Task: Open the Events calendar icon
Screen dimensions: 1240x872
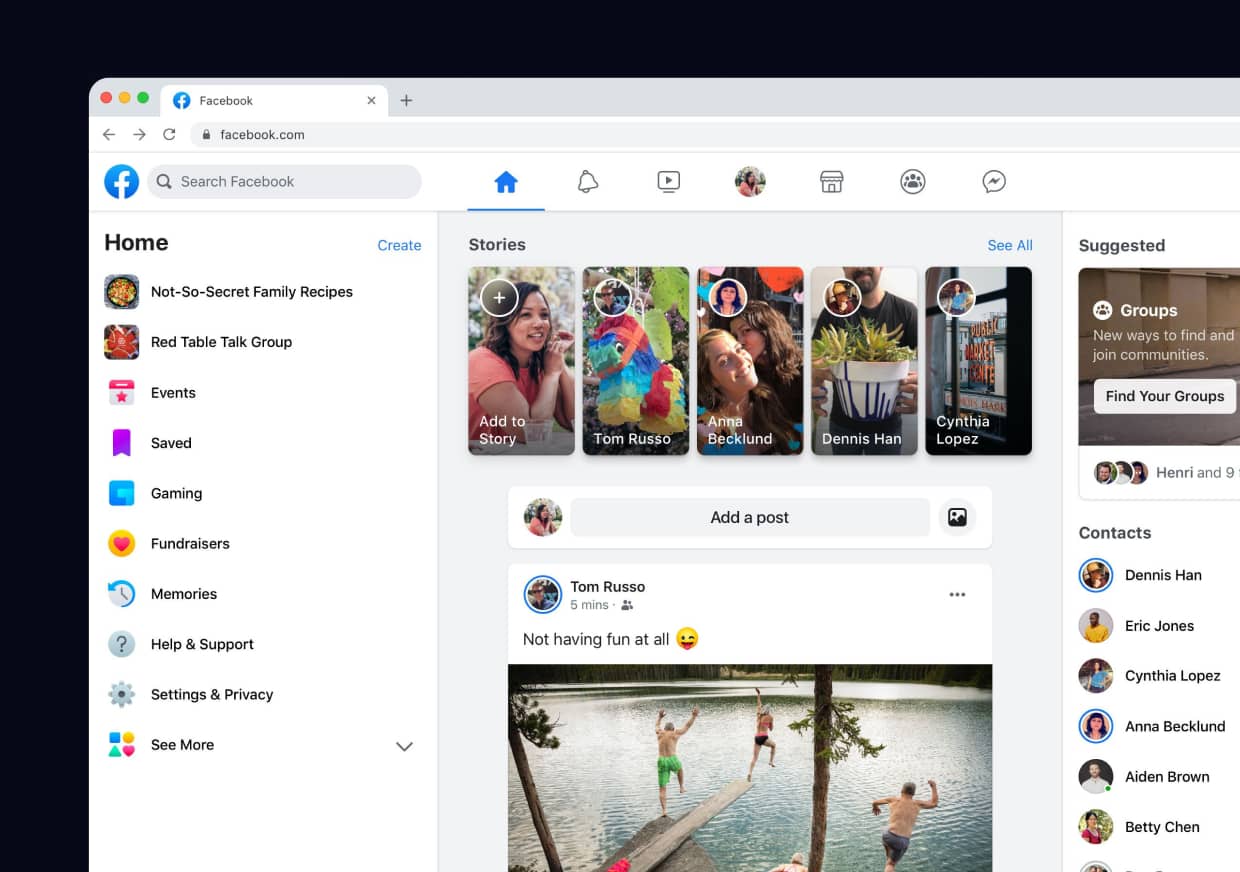Action: click(x=121, y=393)
